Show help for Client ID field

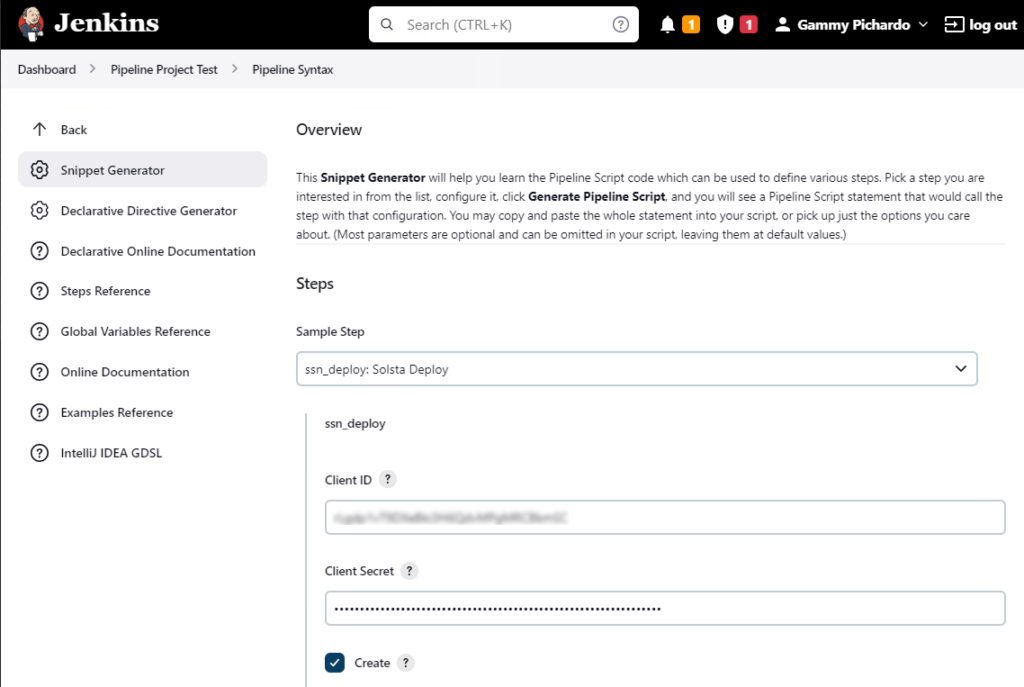[x=387, y=479]
